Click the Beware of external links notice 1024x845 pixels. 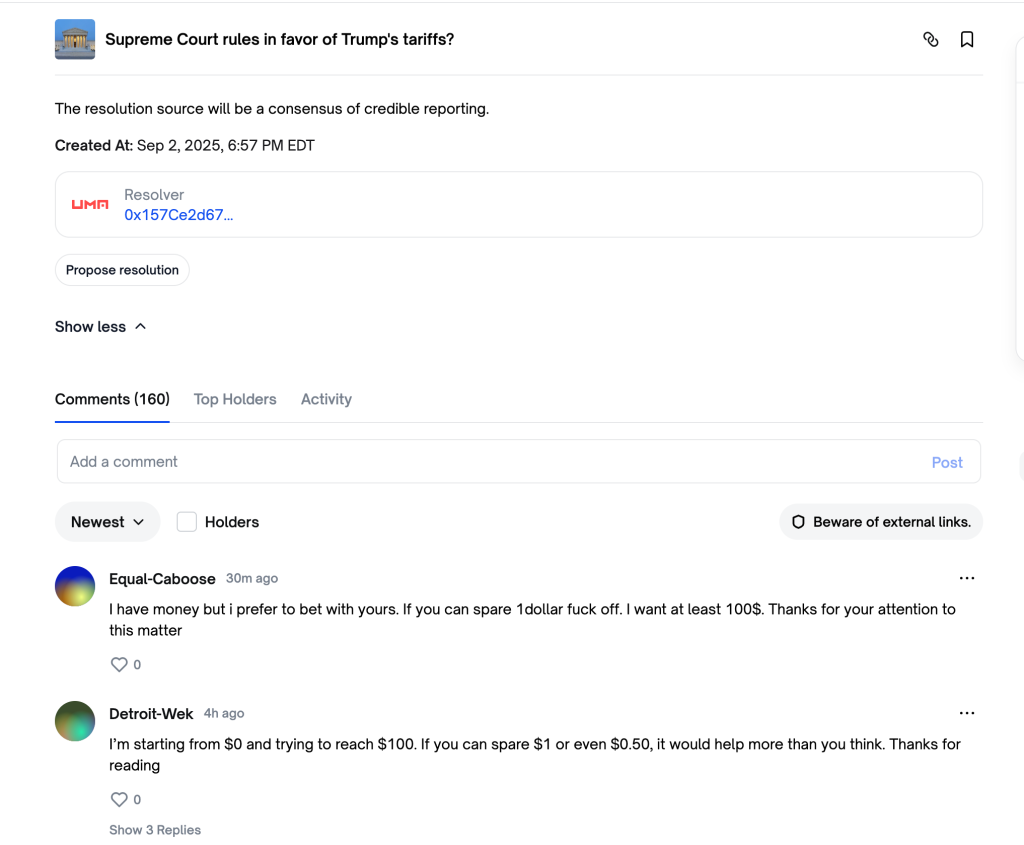click(x=881, y=522)
